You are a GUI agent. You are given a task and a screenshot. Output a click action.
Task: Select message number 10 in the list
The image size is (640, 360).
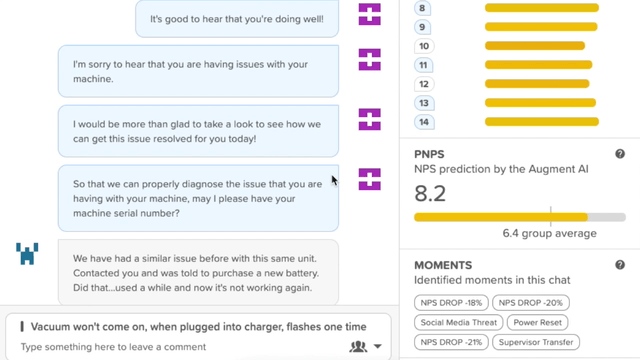(x=424, y=46)
